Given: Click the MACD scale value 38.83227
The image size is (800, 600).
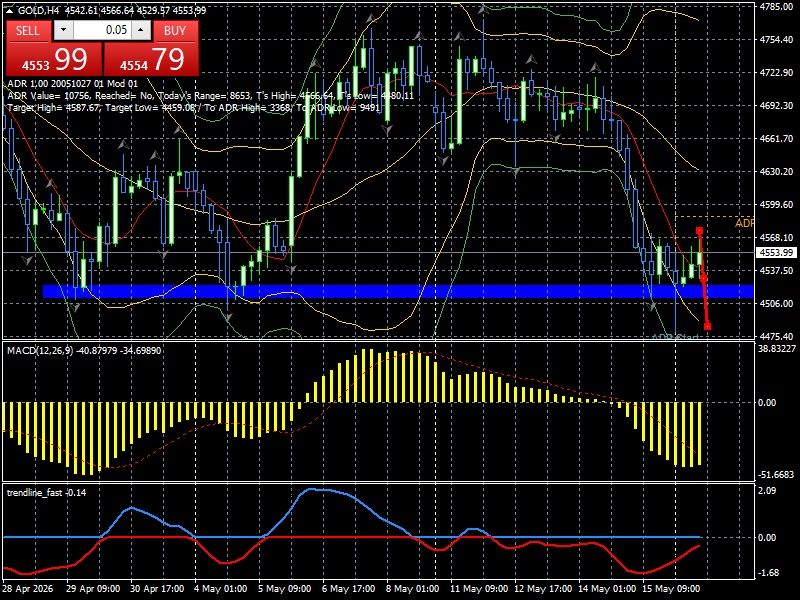Looking at the screenshot, I should 777,348.
